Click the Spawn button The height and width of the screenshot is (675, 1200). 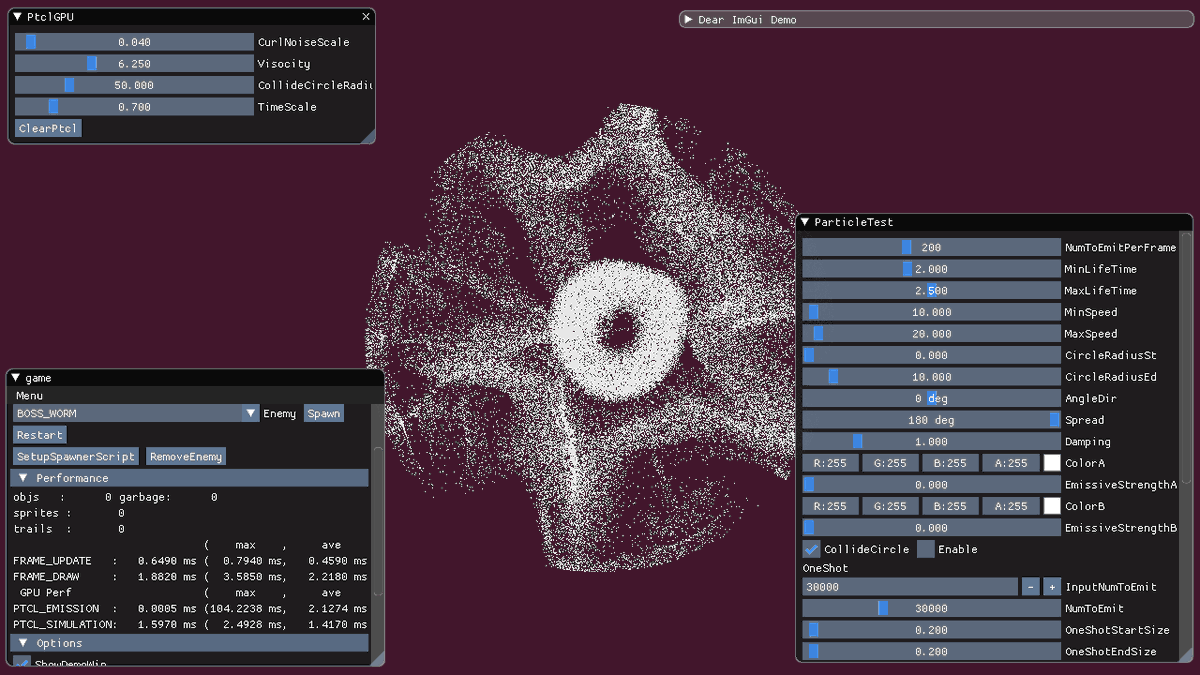323,413
